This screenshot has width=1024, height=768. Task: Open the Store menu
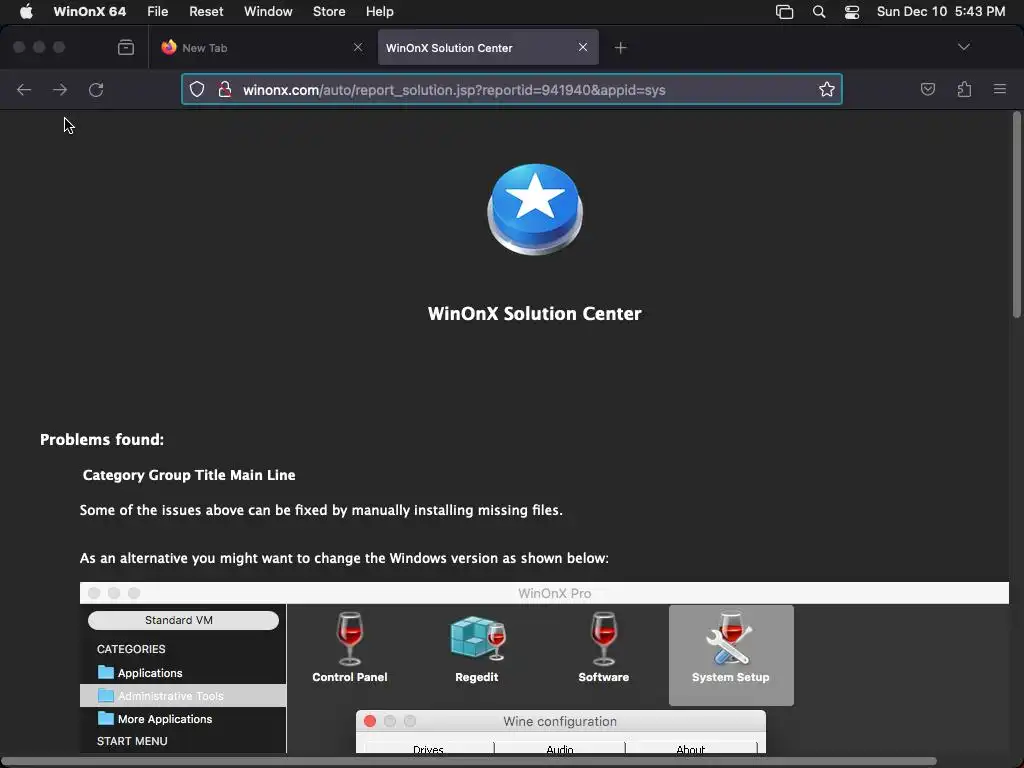pyautogui.click(x=328, y=11)
